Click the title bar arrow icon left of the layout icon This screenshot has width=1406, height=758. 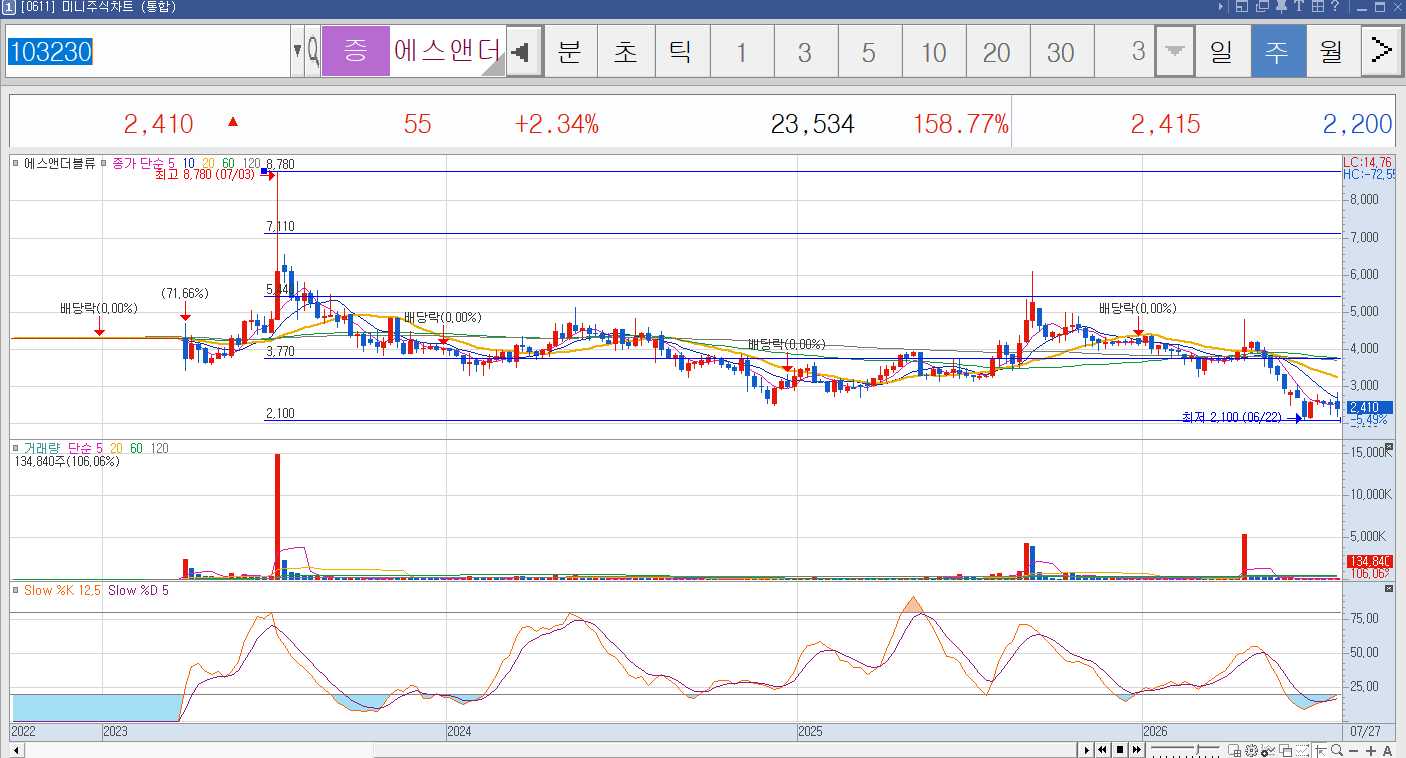click(x=1221, y=7)
